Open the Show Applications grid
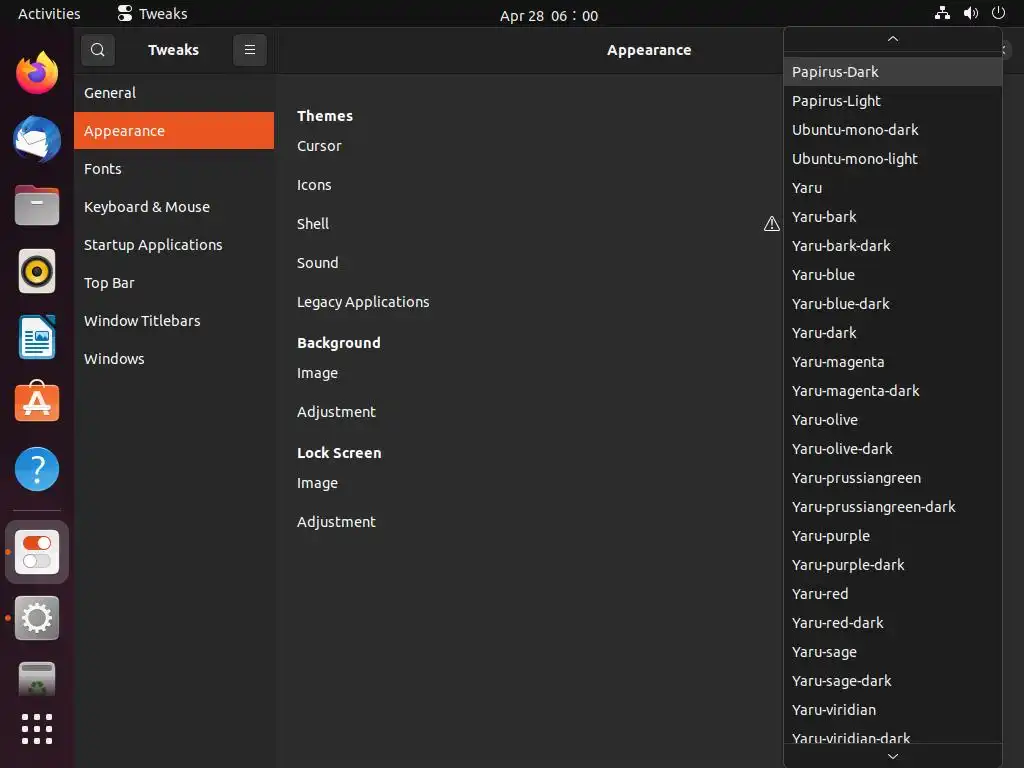Viewport: 1024px width, 768px height. click(37, 729)
